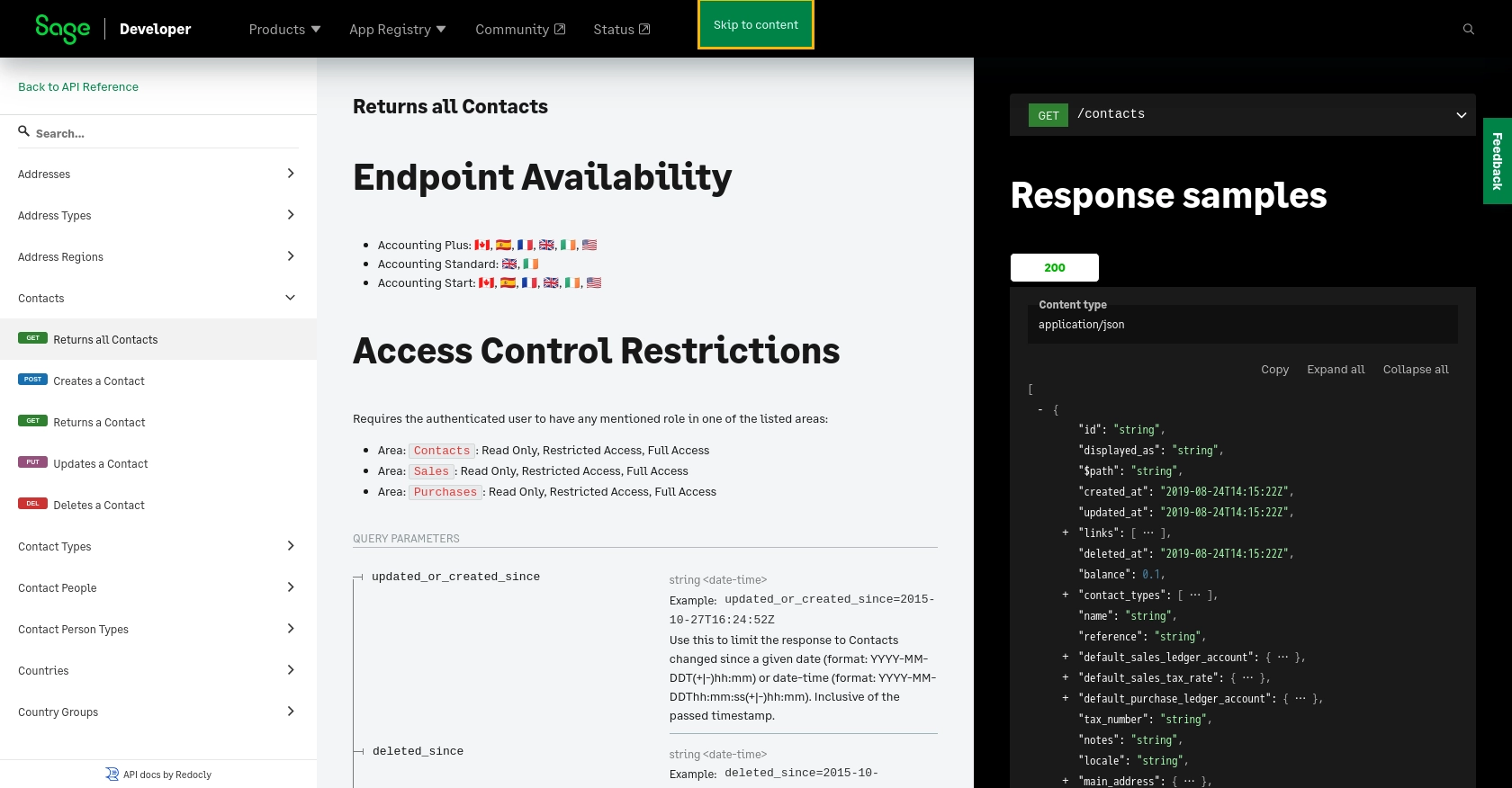Click the PUT badge for Updates a Contact

click(x=32, y=462)
